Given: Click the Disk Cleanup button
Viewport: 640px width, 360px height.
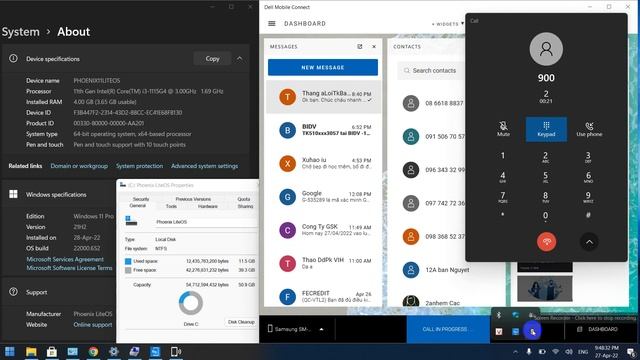Looking at the screenshot, I should point(241,322).
